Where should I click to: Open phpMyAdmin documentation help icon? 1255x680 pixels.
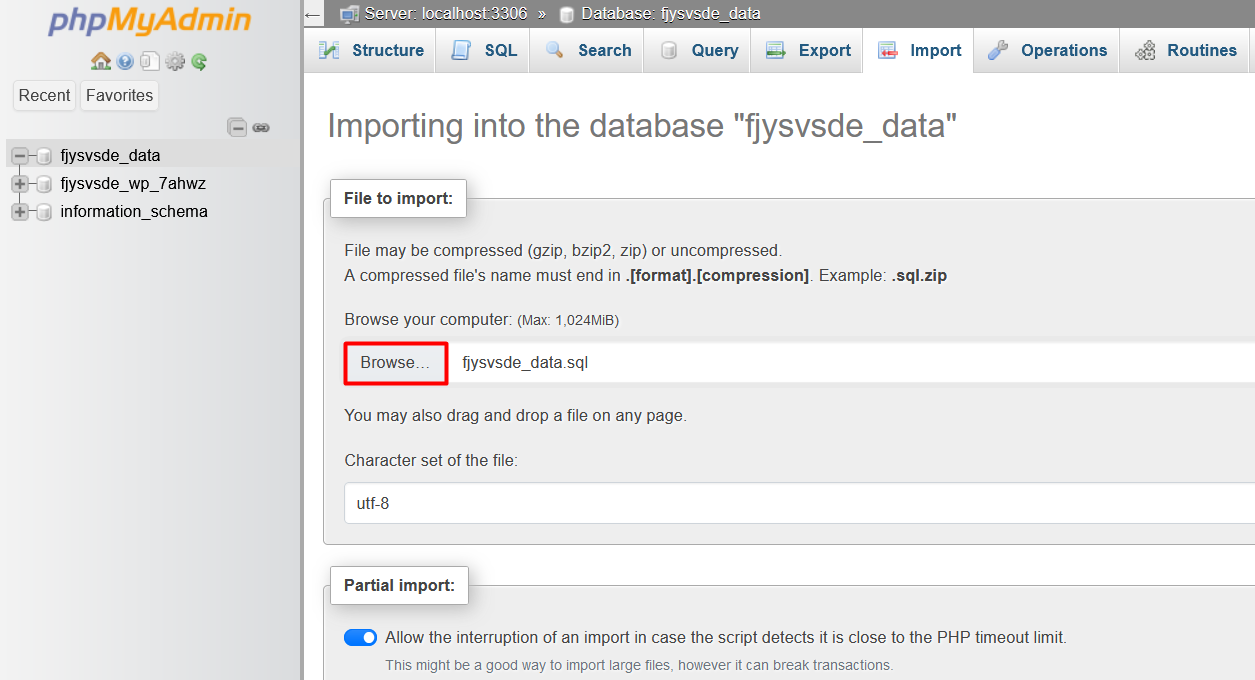(125, 62)
